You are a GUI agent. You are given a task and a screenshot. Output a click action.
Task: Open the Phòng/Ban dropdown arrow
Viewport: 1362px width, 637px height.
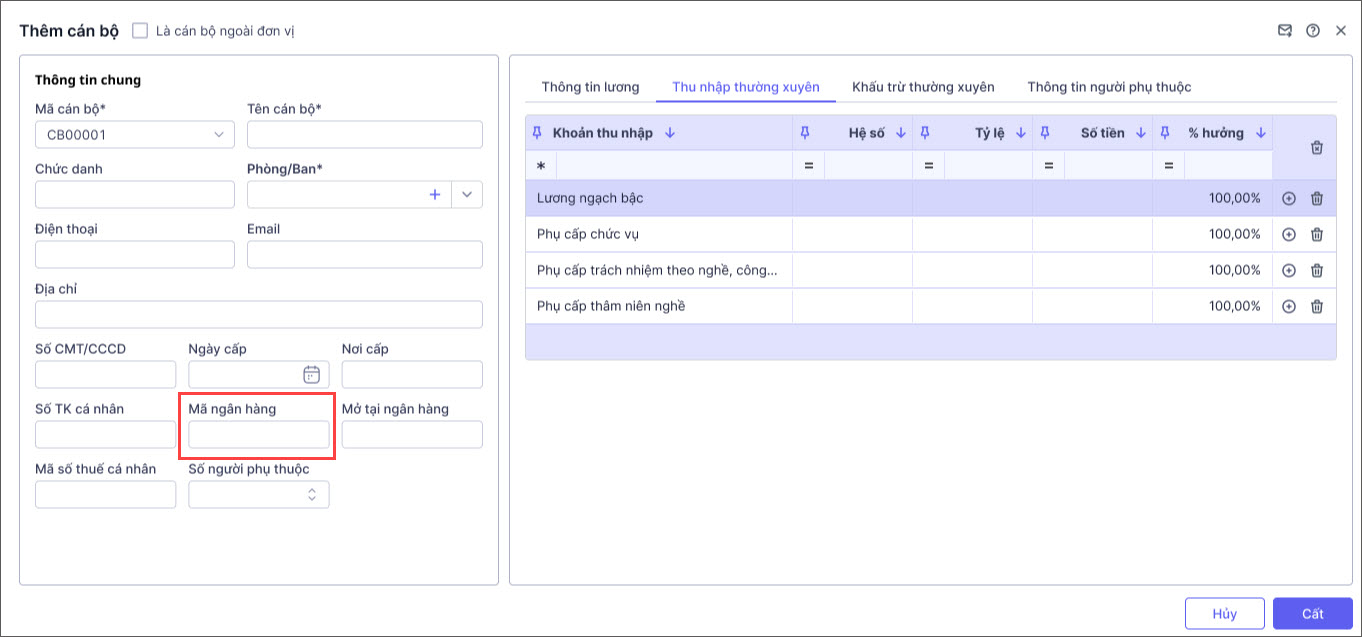point(467,195)
